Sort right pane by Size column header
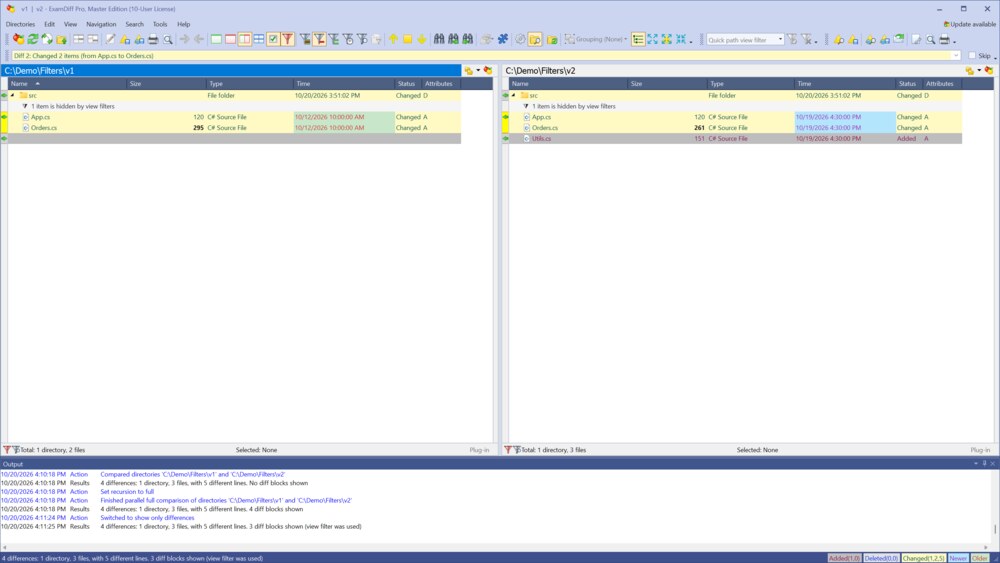The height and width of the screenshot is (563, 1000). coord(667,84)
